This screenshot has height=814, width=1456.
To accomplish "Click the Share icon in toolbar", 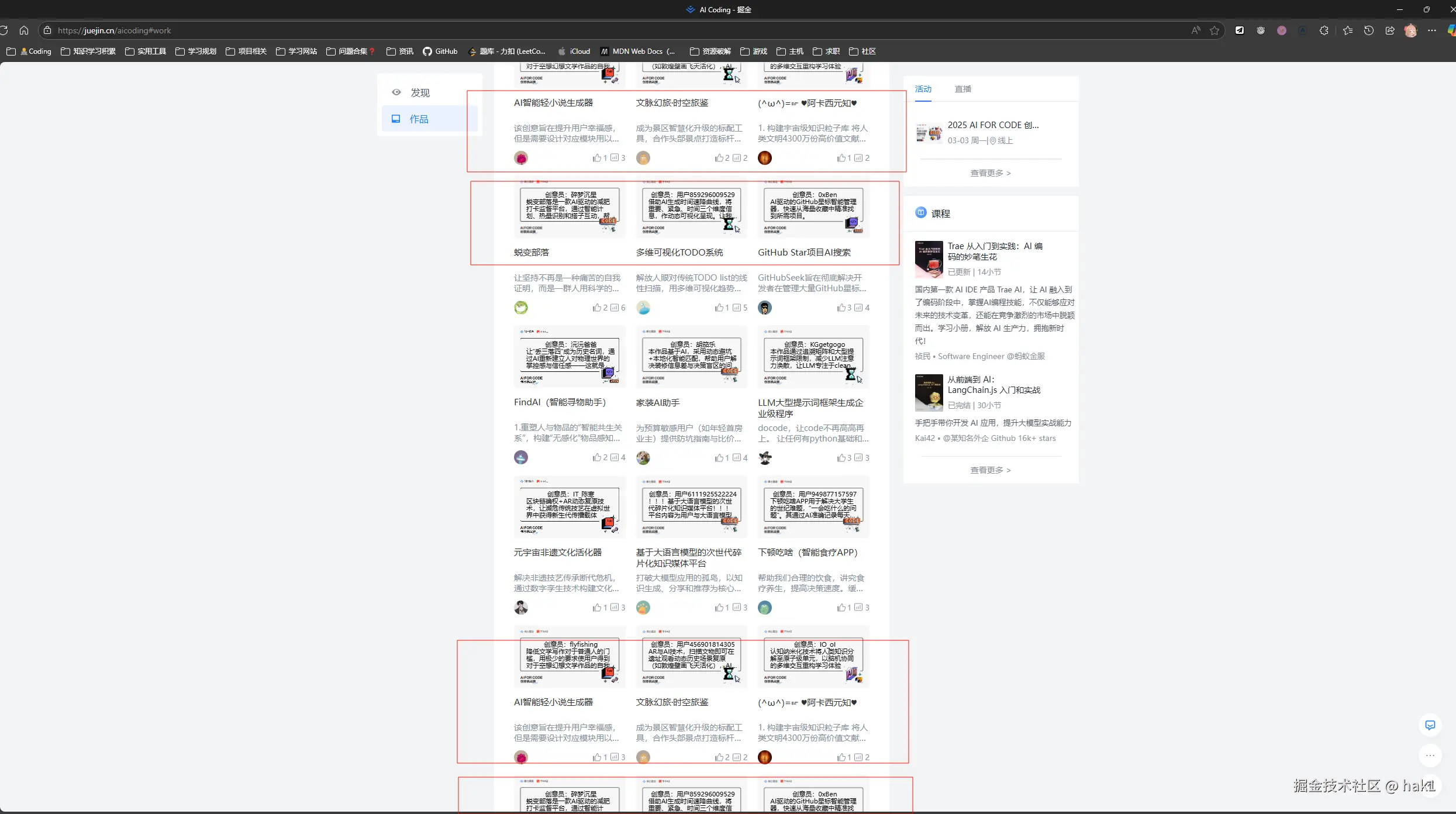I will coord(1390,30).
